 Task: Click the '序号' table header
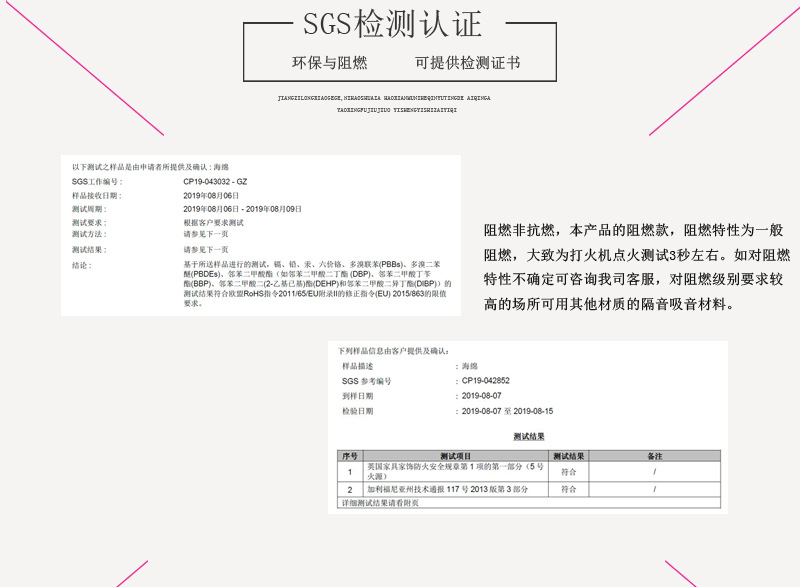[x=350, y=456]
